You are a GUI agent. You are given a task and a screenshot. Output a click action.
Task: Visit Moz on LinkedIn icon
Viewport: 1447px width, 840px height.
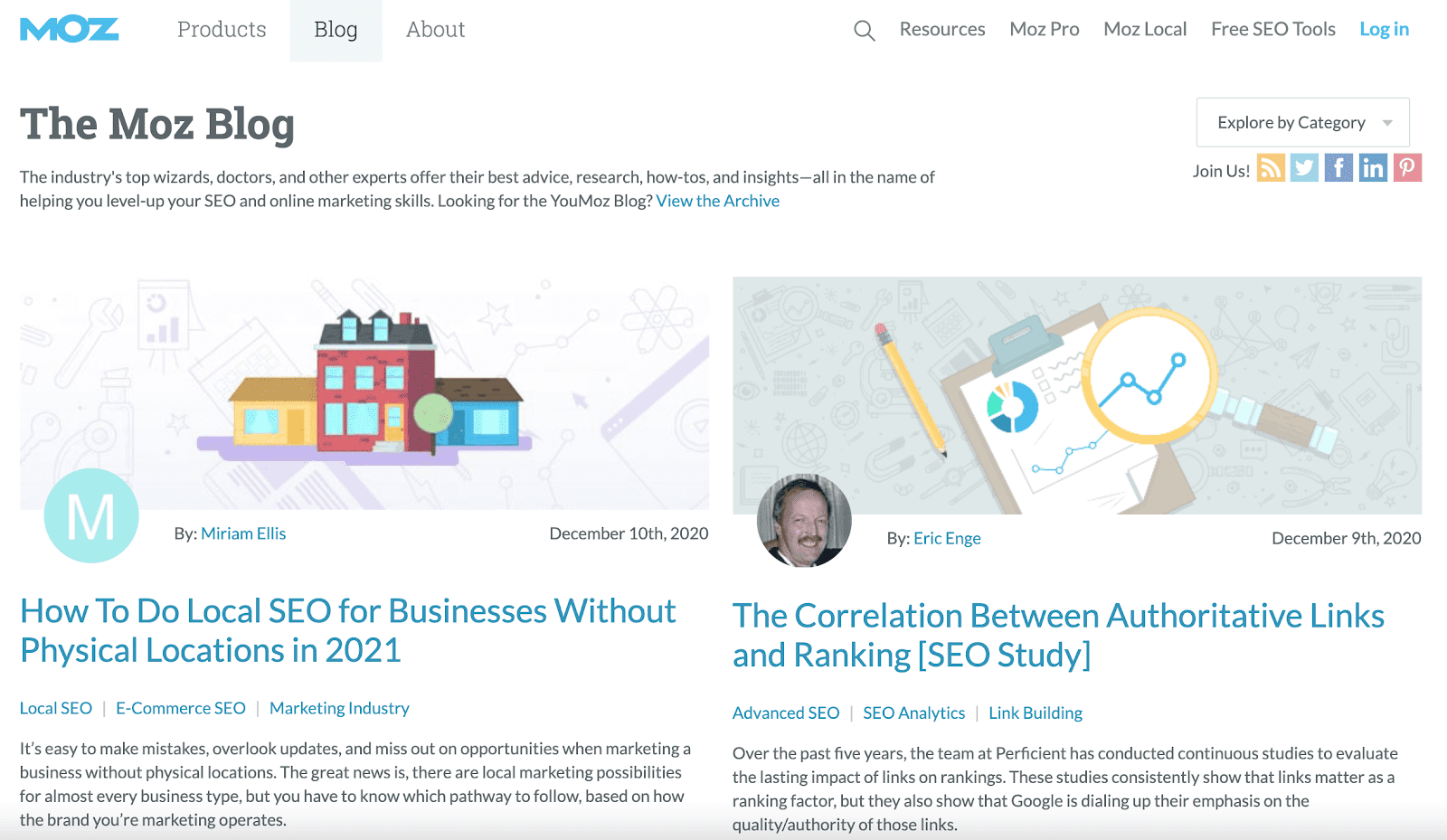tap(1373, 168)
